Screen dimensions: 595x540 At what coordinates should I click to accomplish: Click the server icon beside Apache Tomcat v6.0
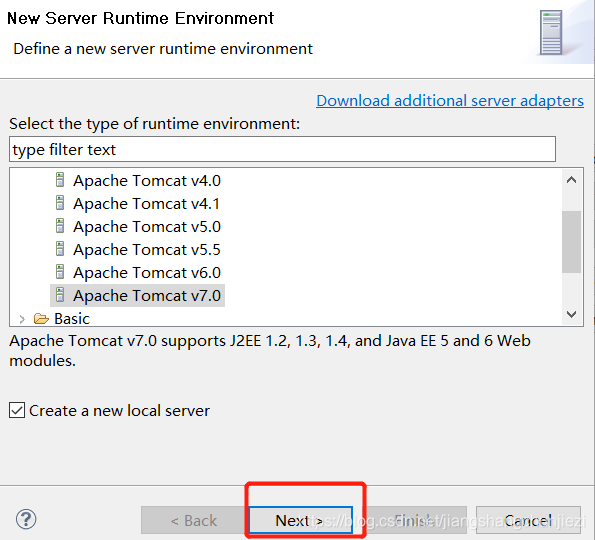[60, 272]
